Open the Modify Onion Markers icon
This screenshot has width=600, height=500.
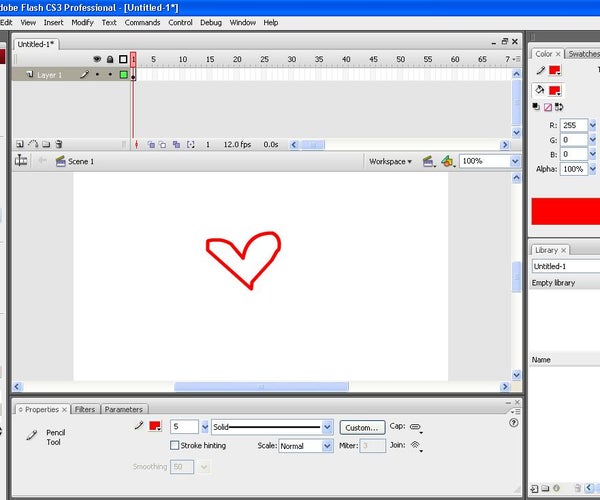point(191,145)
